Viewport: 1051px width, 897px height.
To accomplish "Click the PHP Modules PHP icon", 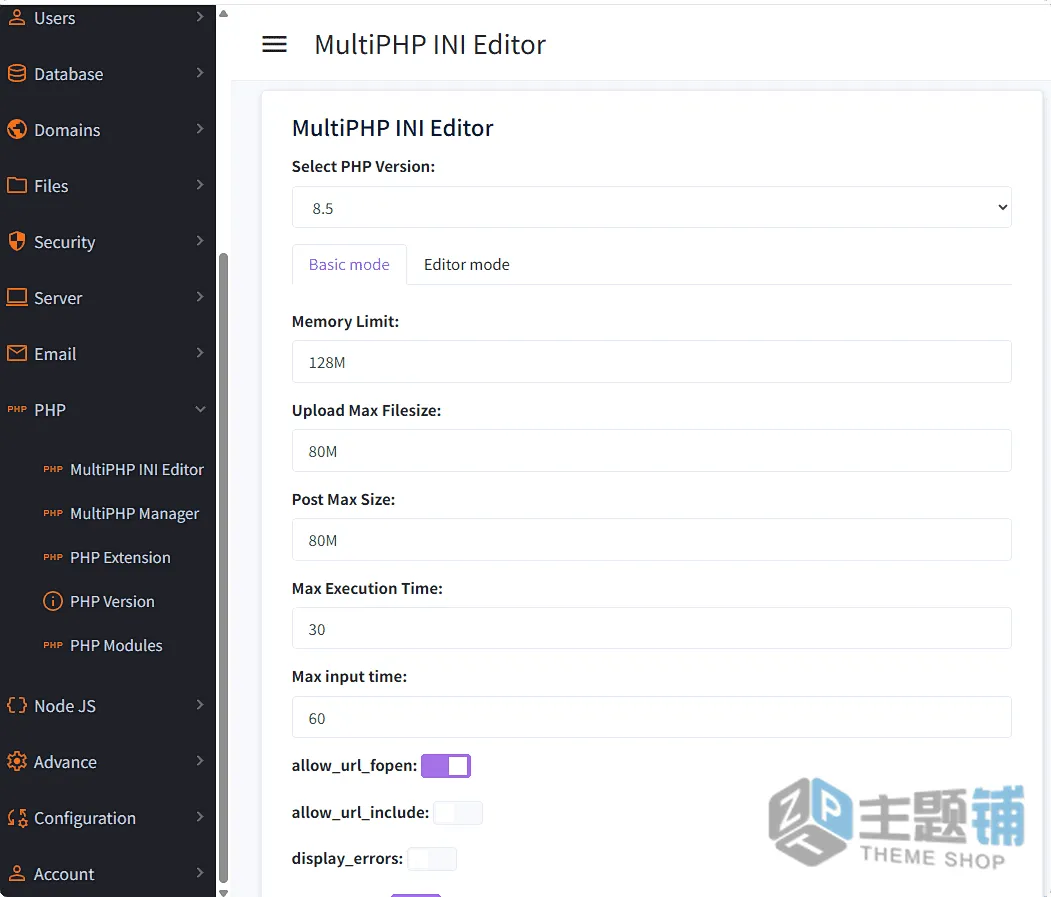I will pyautogui.click(x=53, y=645).
